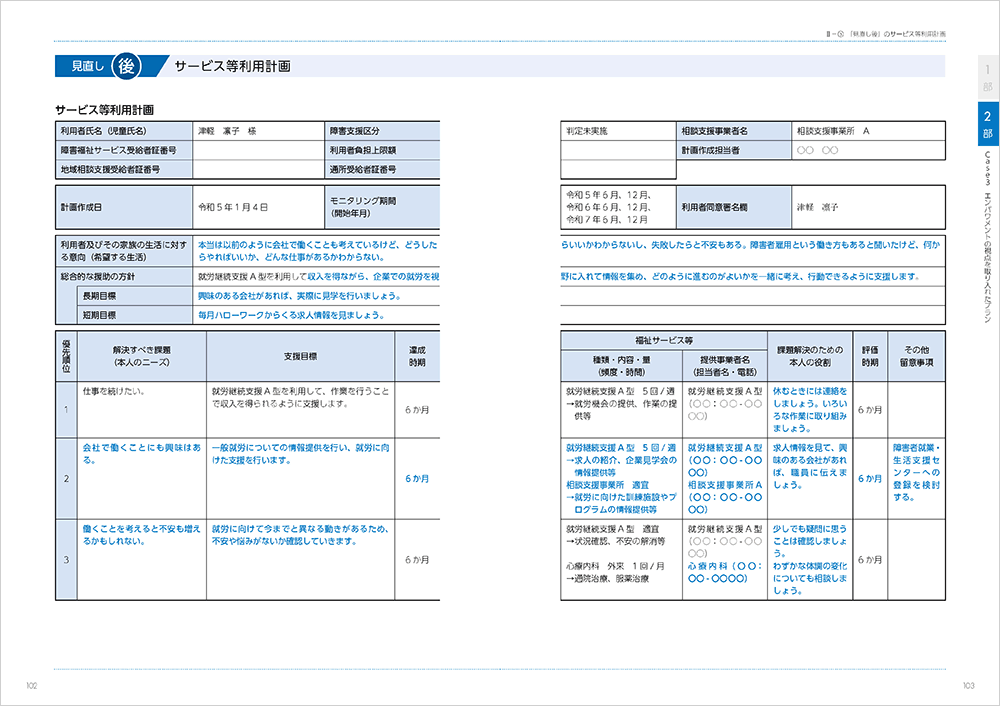Click the 利用者氏名 field showing 津軽 凛子 様

point(258,131)
